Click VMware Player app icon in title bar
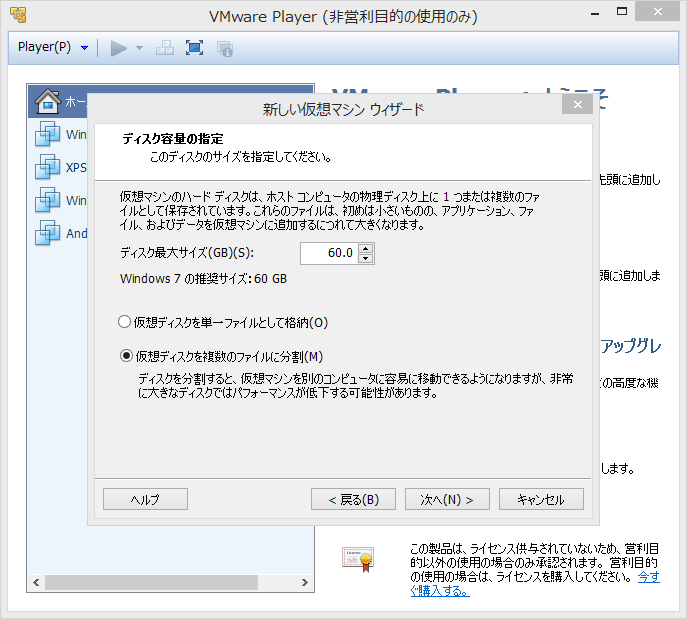Viewport: 687px width, 619px height. (x=18, y=14)
